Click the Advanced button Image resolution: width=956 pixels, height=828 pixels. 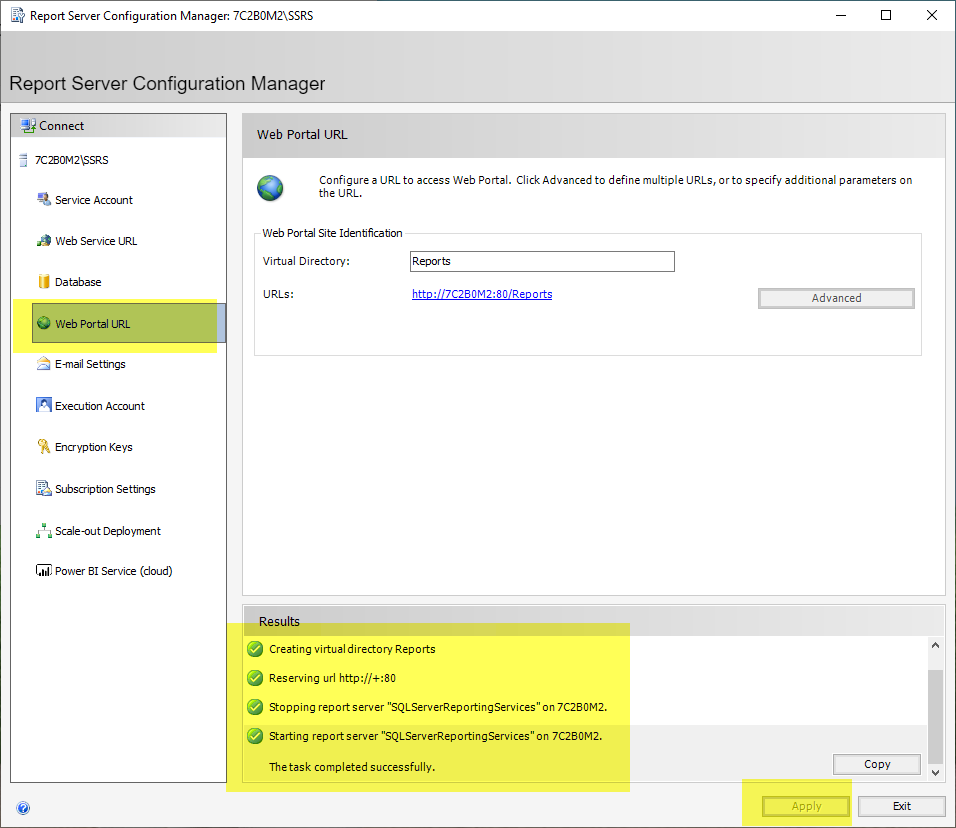point(836,298)
